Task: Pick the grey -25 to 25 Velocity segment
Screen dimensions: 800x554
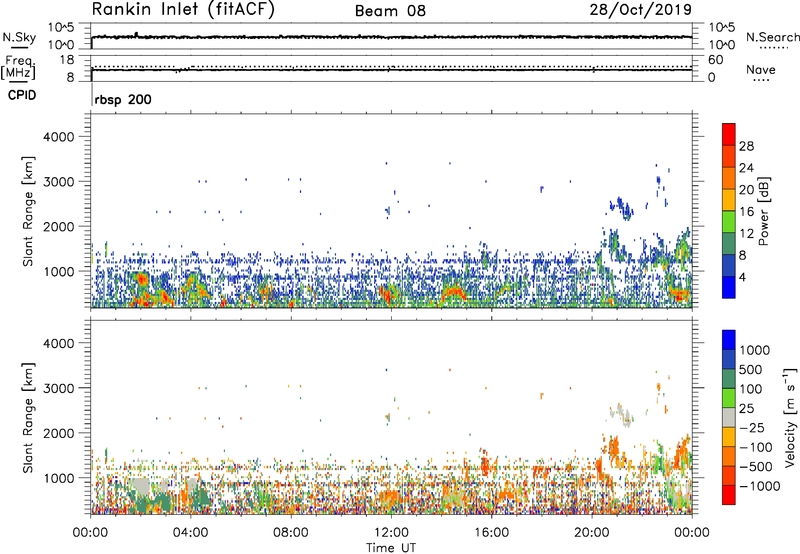Action: tap(729, 417)
